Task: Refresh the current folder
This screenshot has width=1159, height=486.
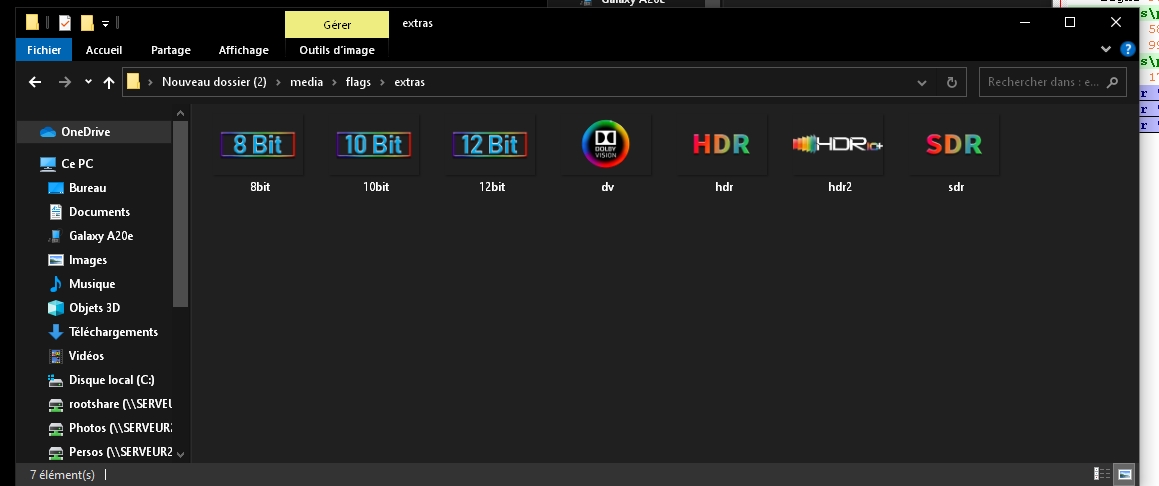Action: 952,83
